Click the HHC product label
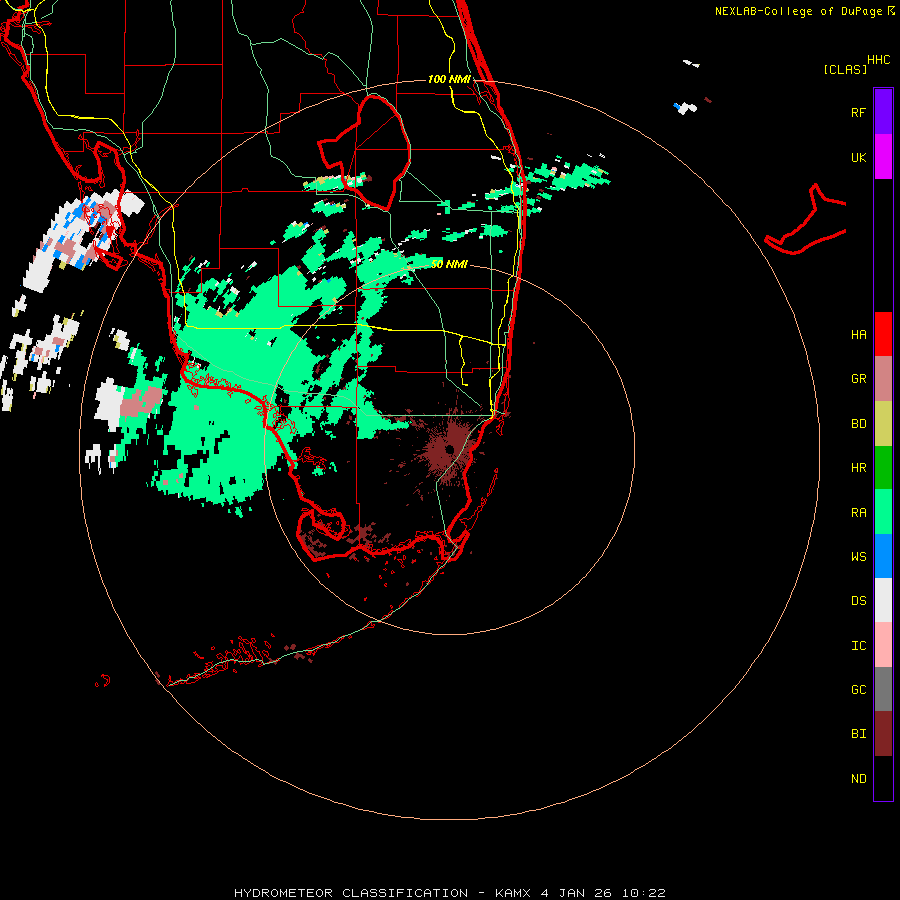 [x=879, y=60]
